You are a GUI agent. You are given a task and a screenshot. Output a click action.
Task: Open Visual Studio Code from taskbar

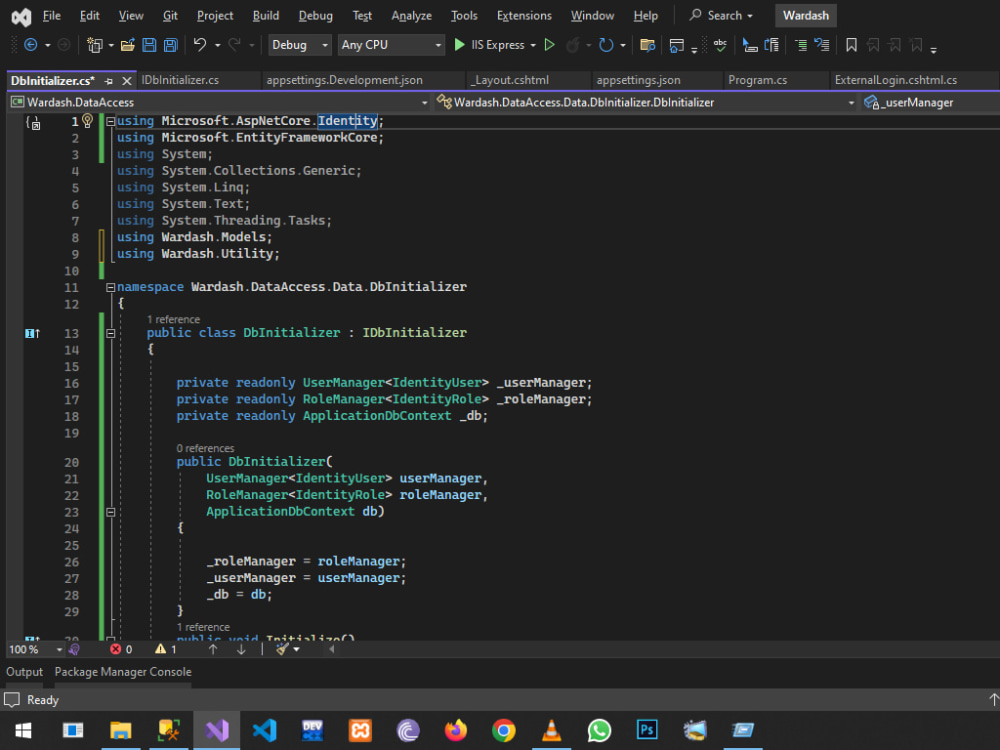click(x=264, y=731)
